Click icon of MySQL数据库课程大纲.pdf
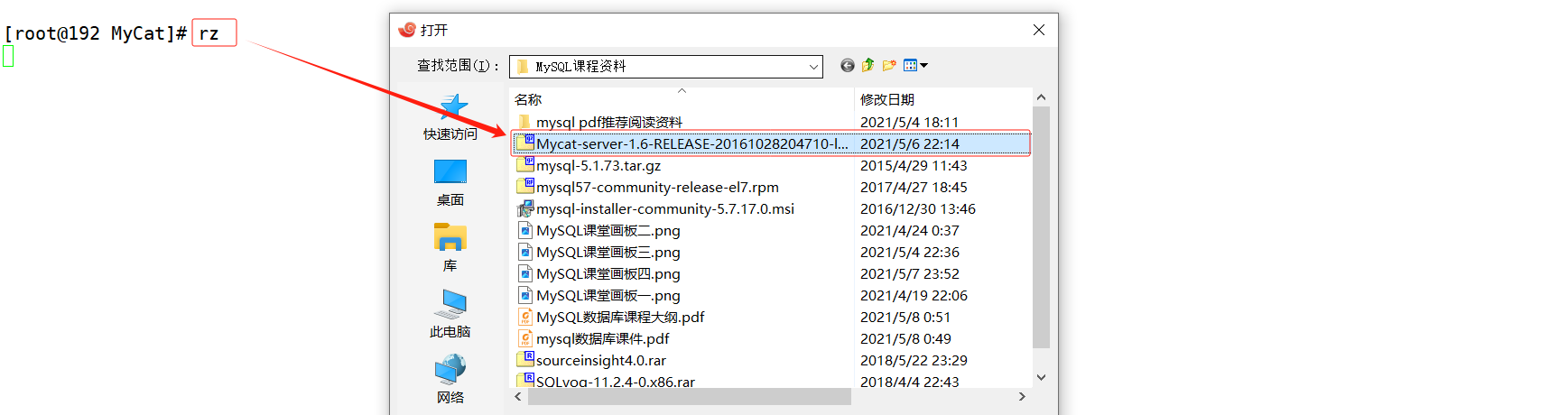 point(524,317)
